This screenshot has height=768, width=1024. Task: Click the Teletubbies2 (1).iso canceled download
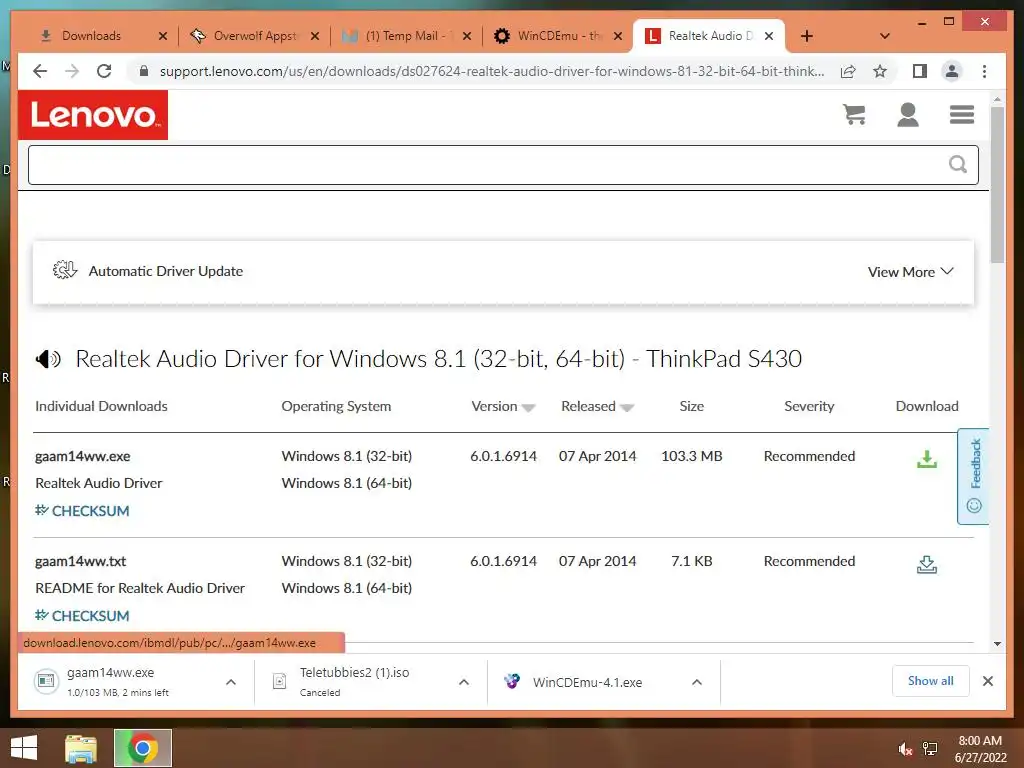(354, 682)
